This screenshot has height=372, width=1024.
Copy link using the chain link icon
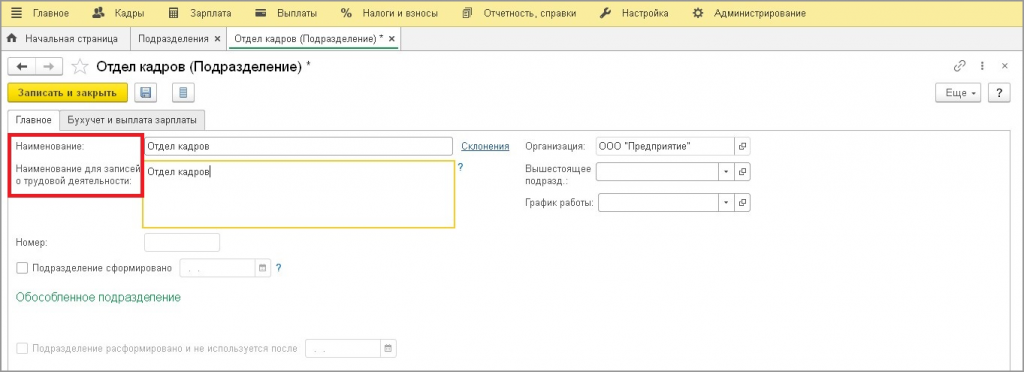point(959,66)
